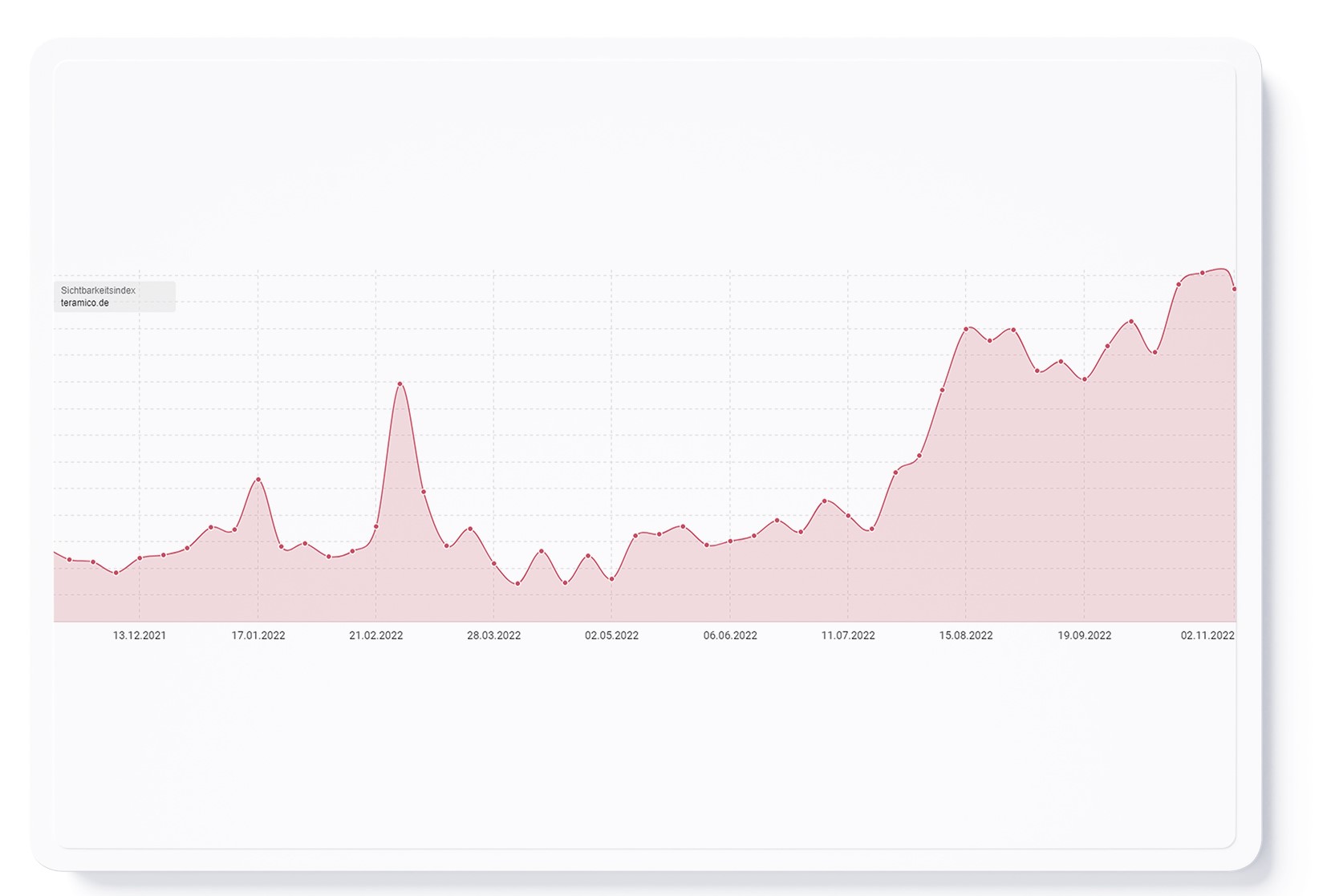Image resolution: width=1327 pixels, height=896 pixels.
Task: Click the teramico.de legend entry
Action: click(x=85, y=303)
